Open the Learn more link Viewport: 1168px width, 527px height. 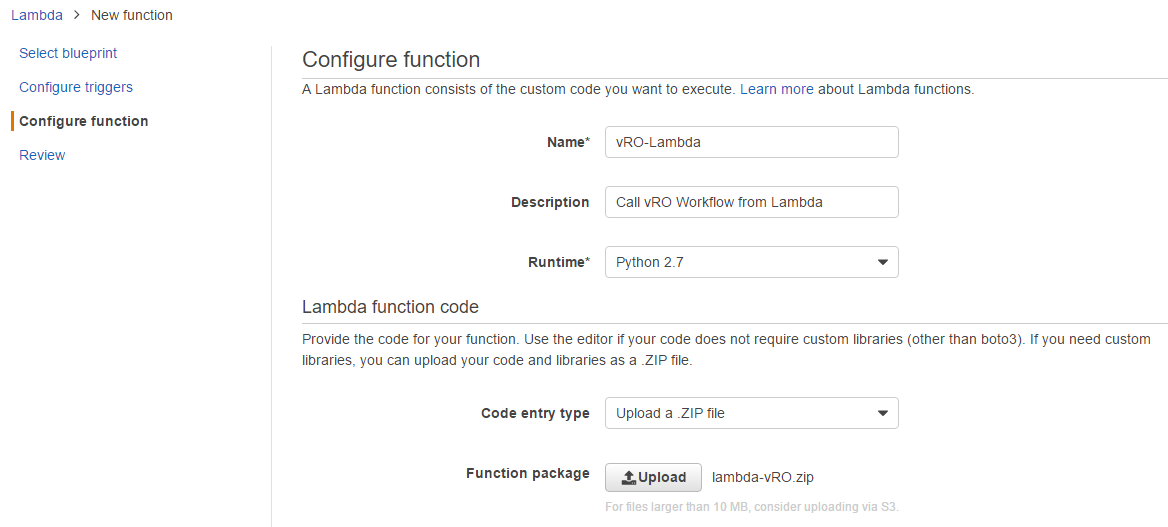(x=776, y=89)
